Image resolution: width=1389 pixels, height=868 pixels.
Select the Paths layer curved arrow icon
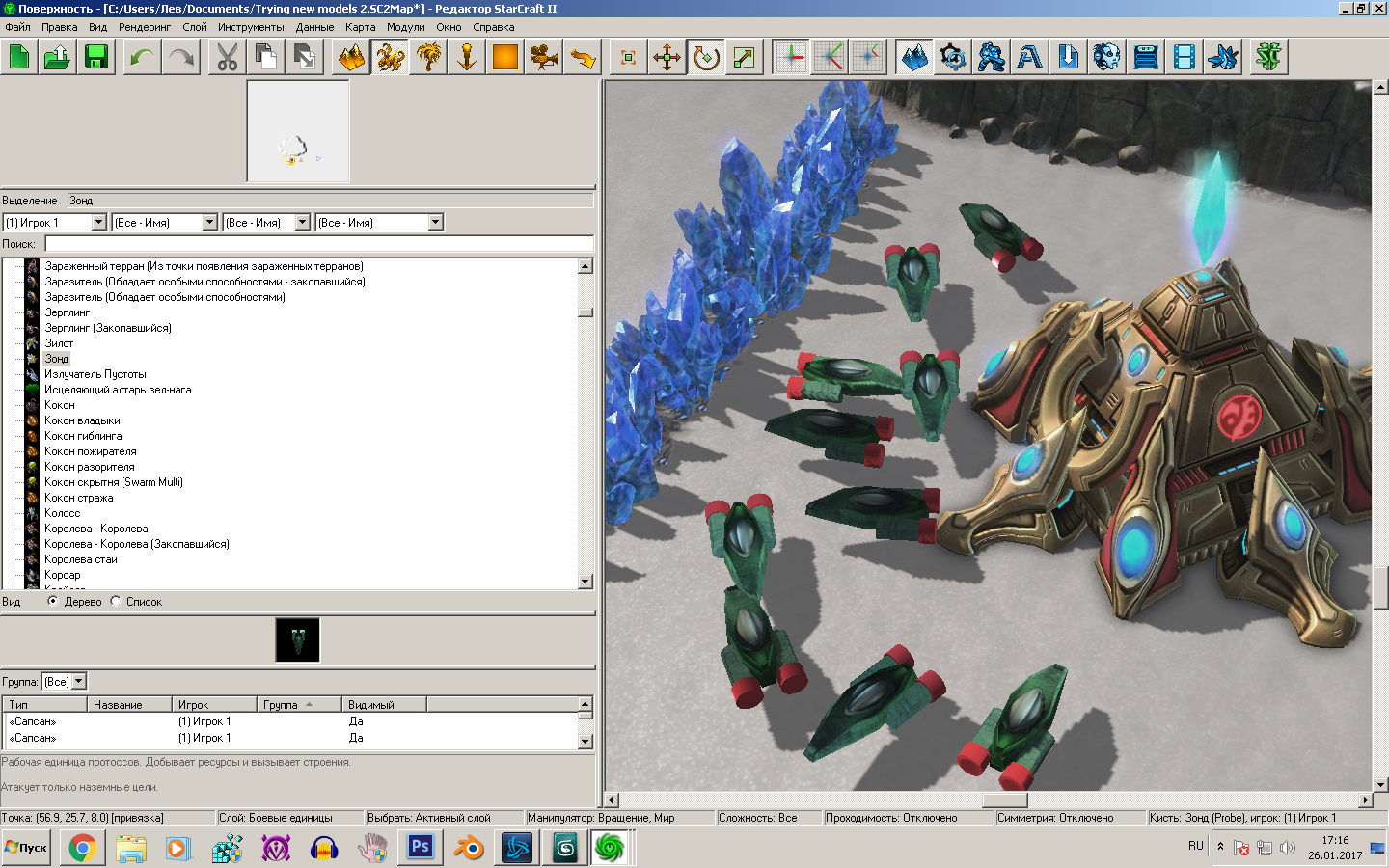pos(583,57)
